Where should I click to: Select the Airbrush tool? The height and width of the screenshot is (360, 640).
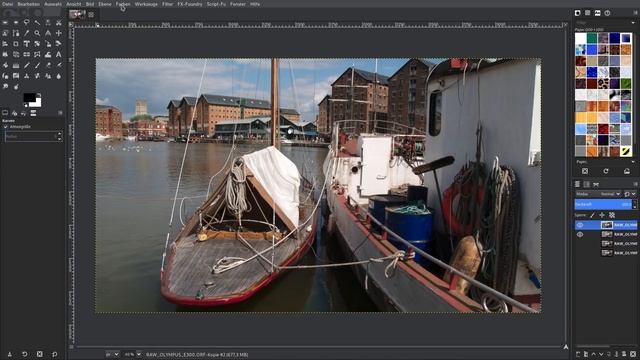[59, 65]
